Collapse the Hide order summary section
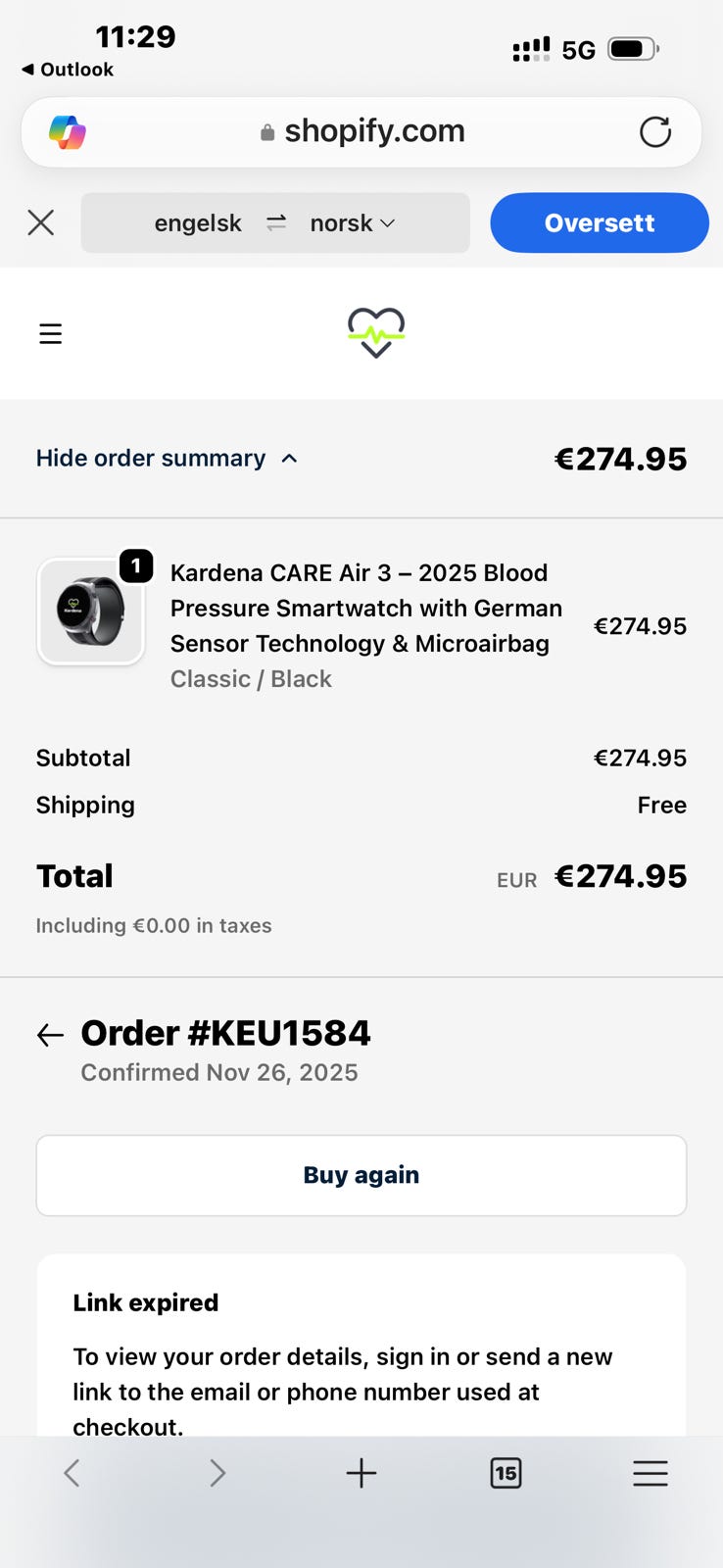The width and height of the screenshot is (723, 1568). click(167, 459)
